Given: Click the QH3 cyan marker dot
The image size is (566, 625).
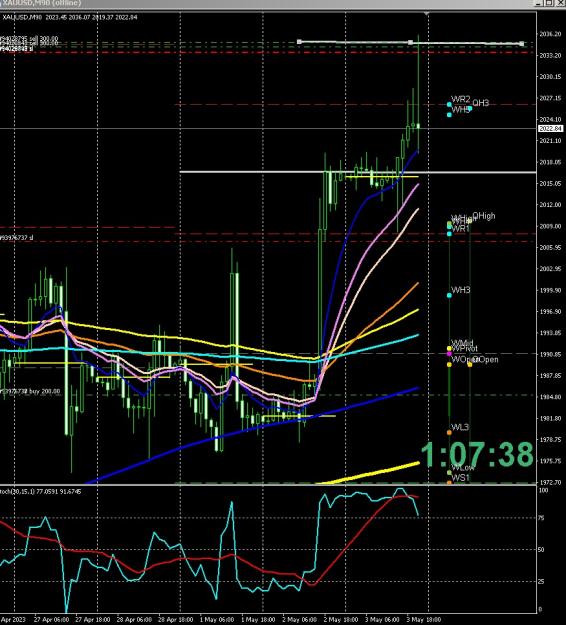Looking at the screenshot, I should (470, 108).
